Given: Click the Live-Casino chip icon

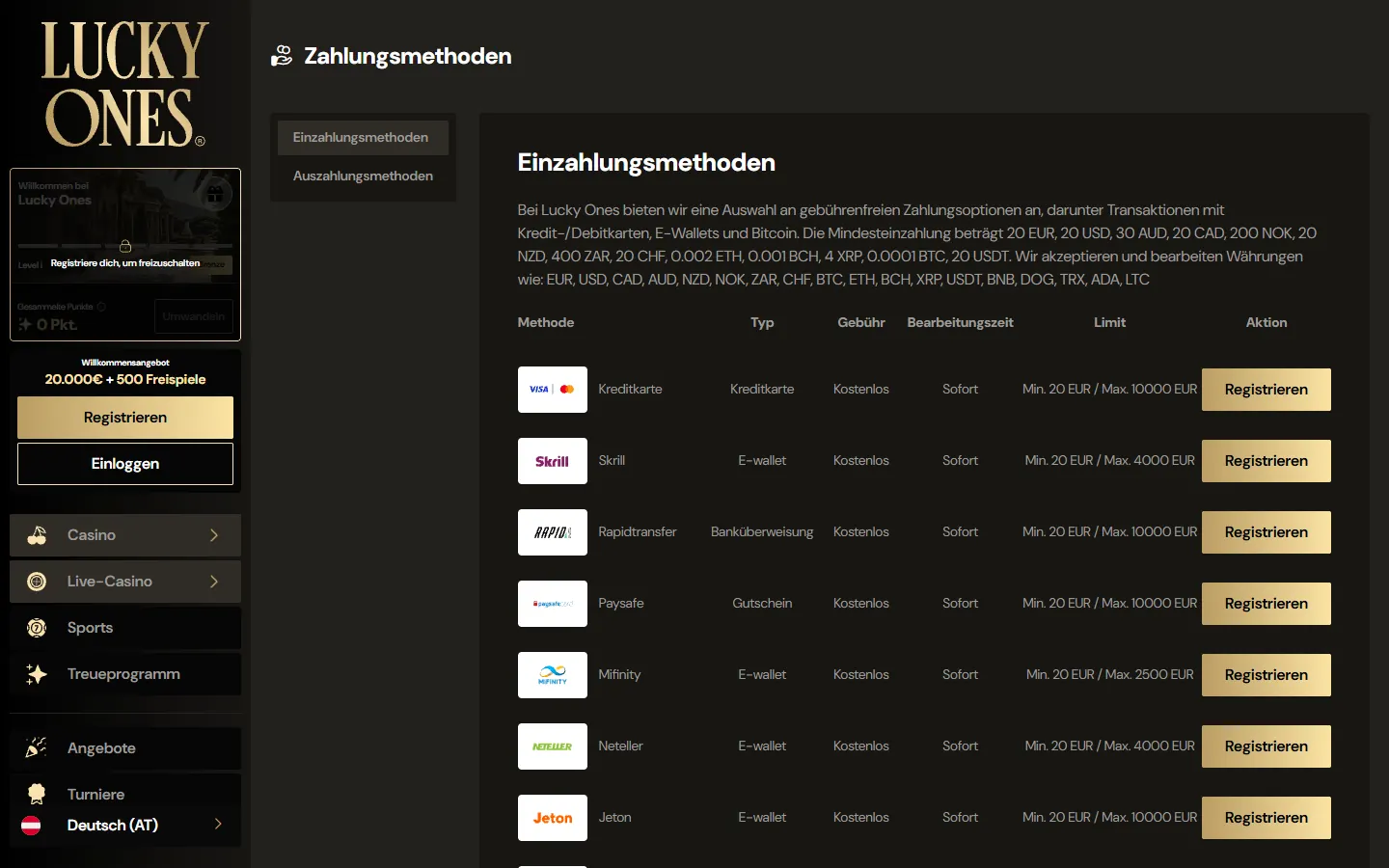Looking at the screenshot, I should click(x=37, y=582).
